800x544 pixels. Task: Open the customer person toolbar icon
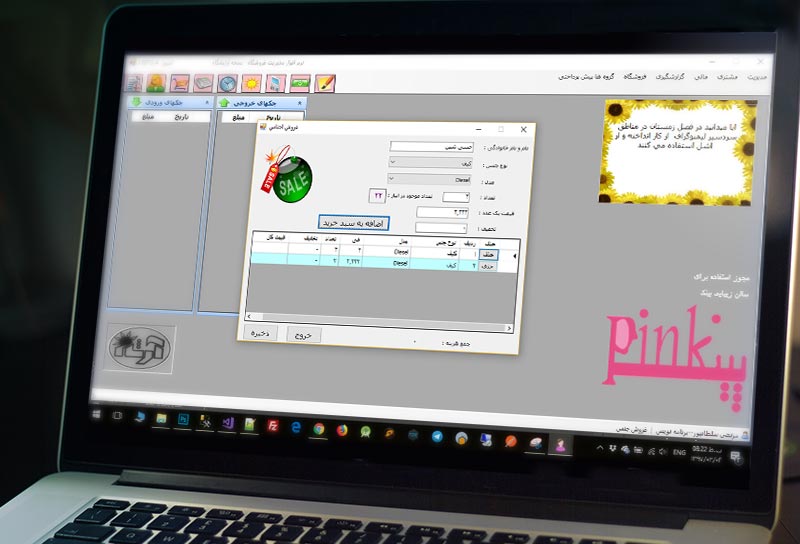point(158,84)
